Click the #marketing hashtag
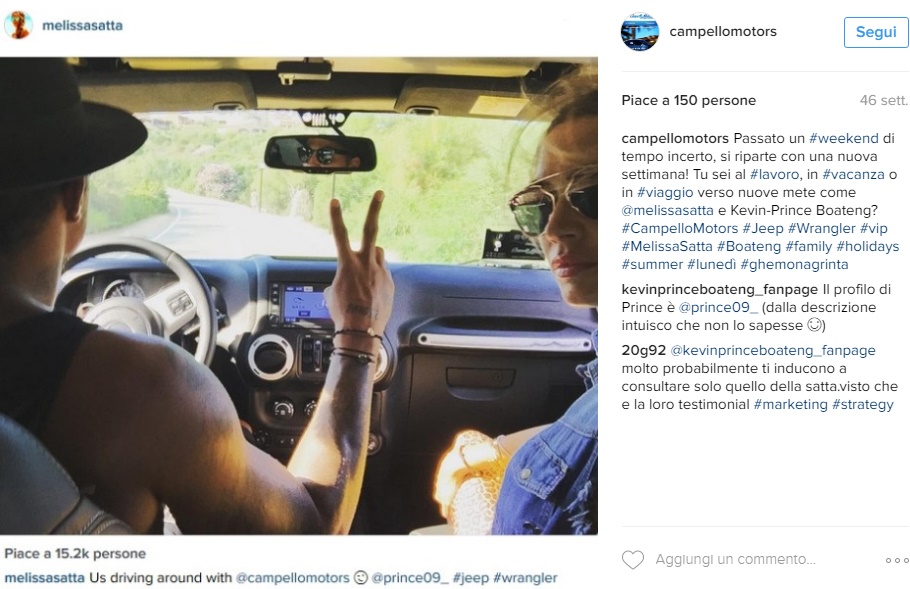The width and height of the screenshot is (910, 589). 790,404
